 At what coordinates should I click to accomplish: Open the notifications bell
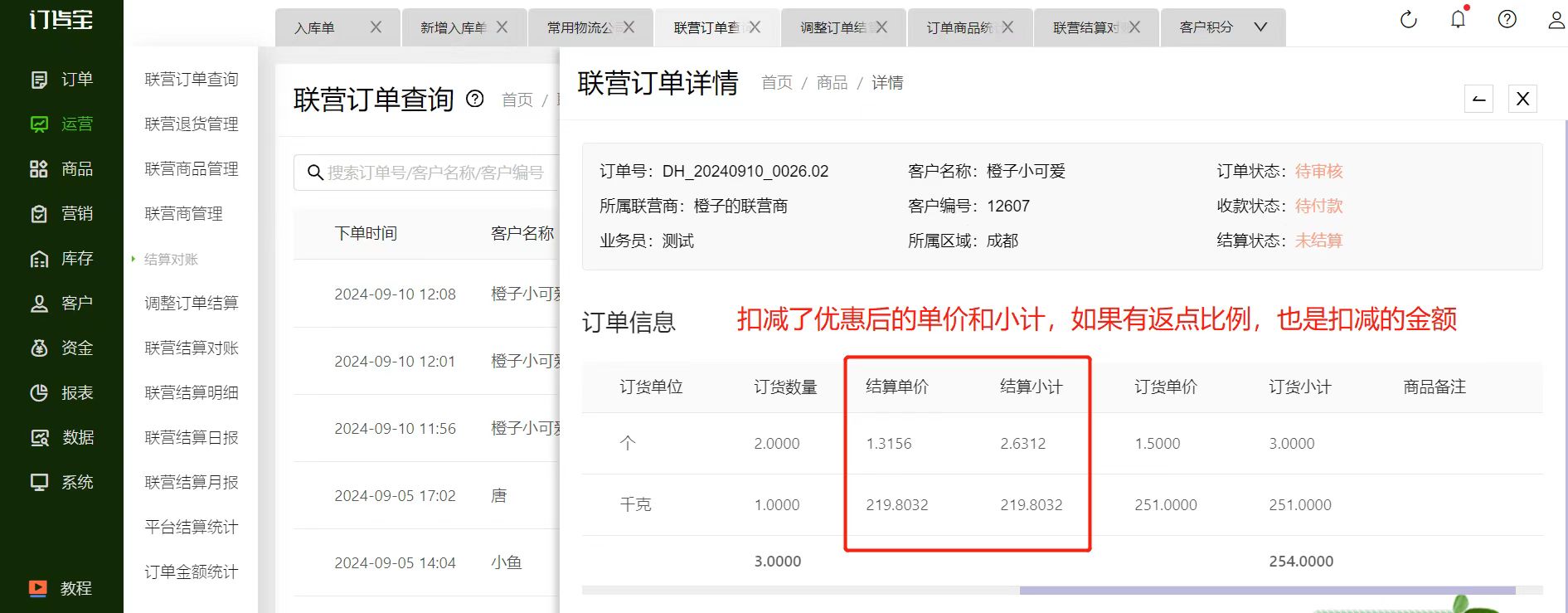coord(1458,19)
